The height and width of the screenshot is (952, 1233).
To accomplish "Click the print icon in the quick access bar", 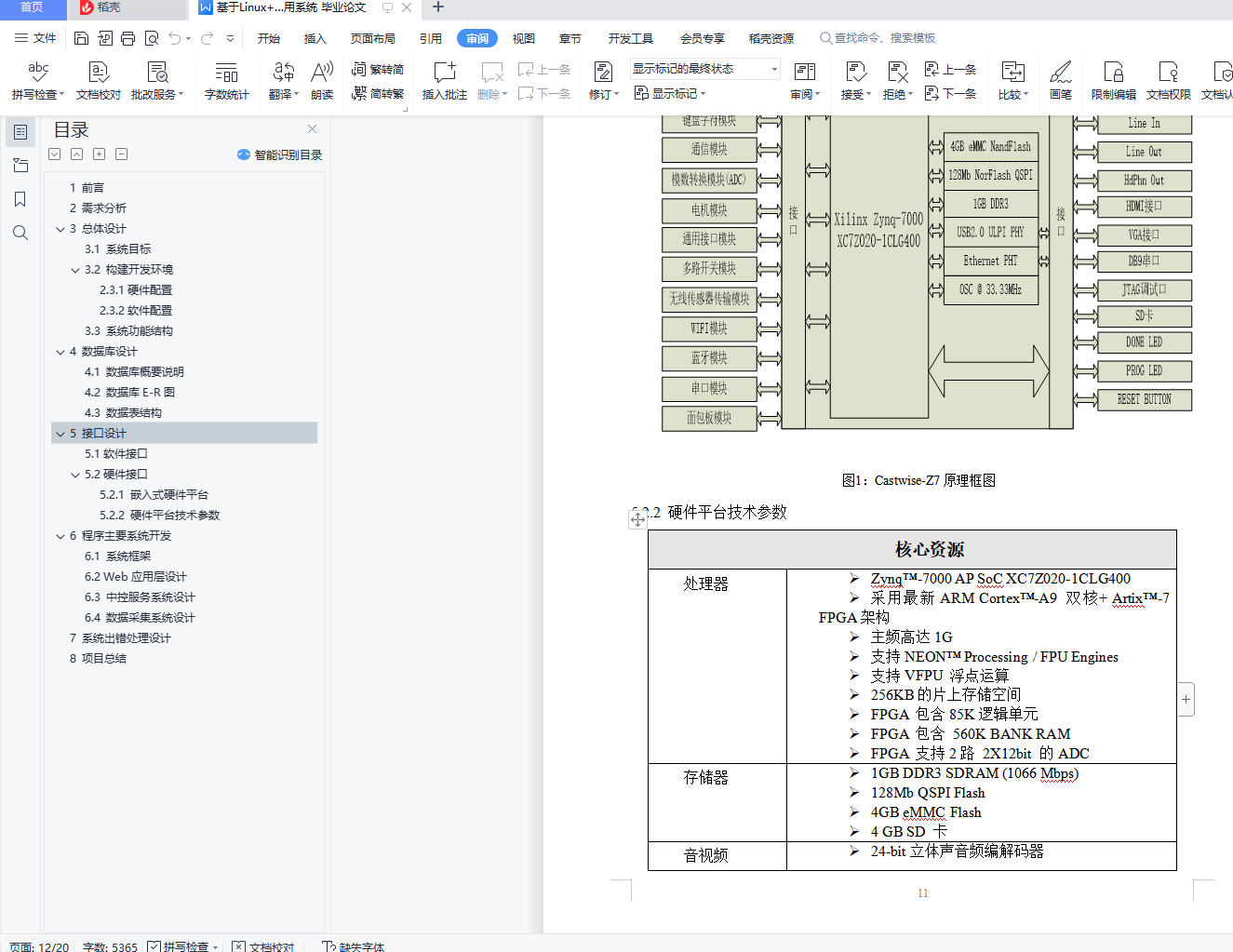I will tap(127, 38).
